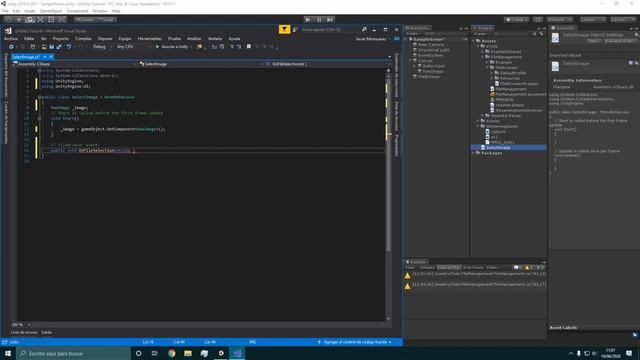This screenshot has height=360, width=640.
Task: Open the Assembly-CSharp project dropdown
Action: [x=75, y=64]
